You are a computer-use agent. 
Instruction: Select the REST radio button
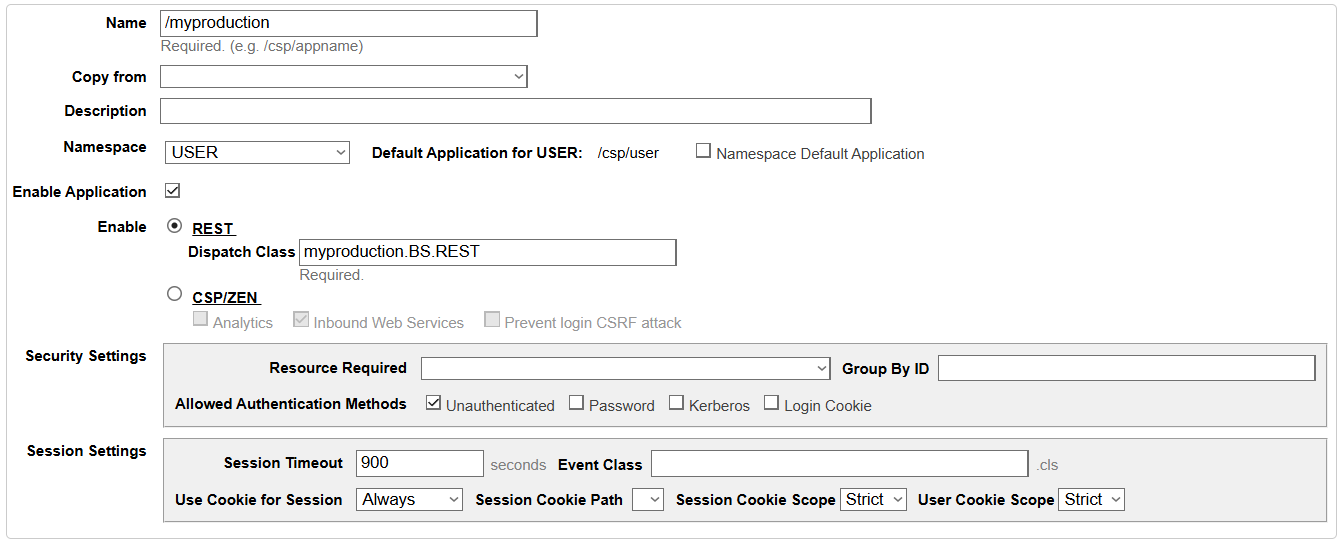coord(175,227)
